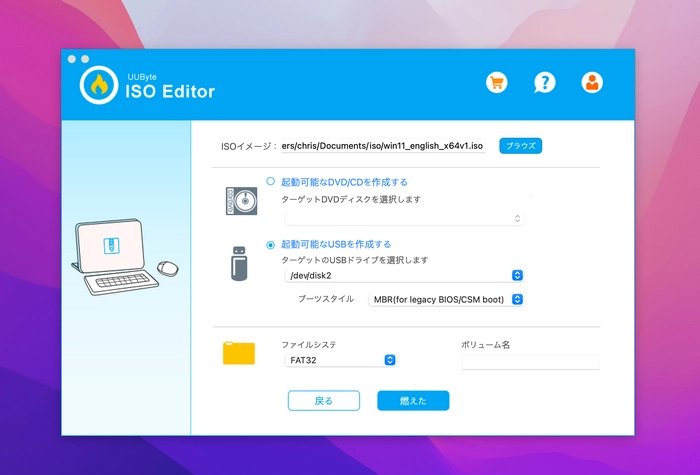Click the ボリューム名 volume name field
Screen dimensions: 700x475
[x=530, y=362]
